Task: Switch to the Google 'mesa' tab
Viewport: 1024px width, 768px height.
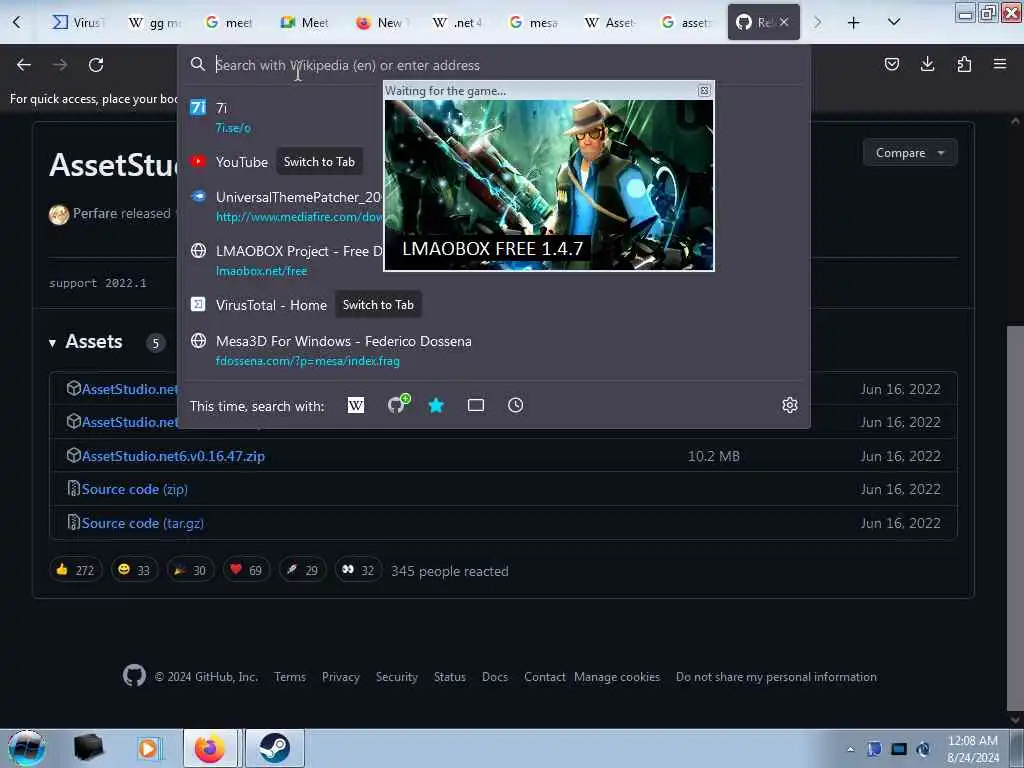Action: (534, 23)
